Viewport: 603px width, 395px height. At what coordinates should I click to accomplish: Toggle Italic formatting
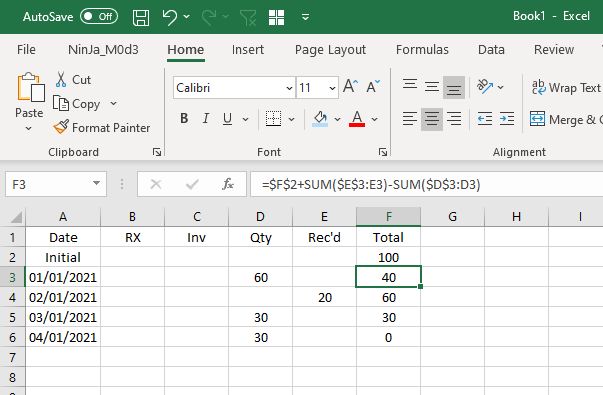tap(206, 118)
